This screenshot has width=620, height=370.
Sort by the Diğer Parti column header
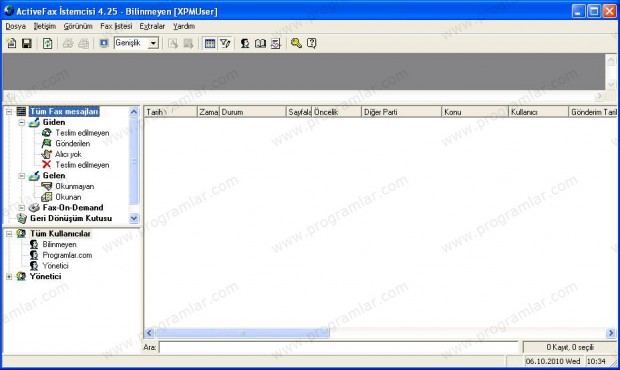(401, 112)
